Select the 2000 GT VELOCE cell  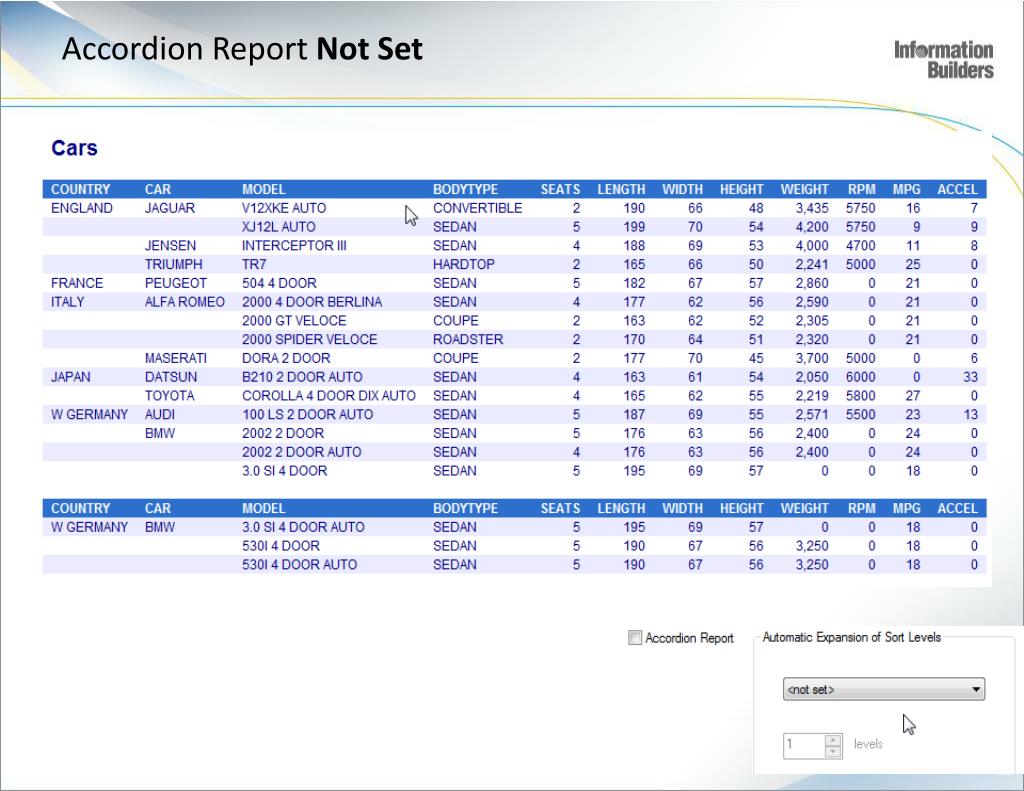(x=294, y=321)
